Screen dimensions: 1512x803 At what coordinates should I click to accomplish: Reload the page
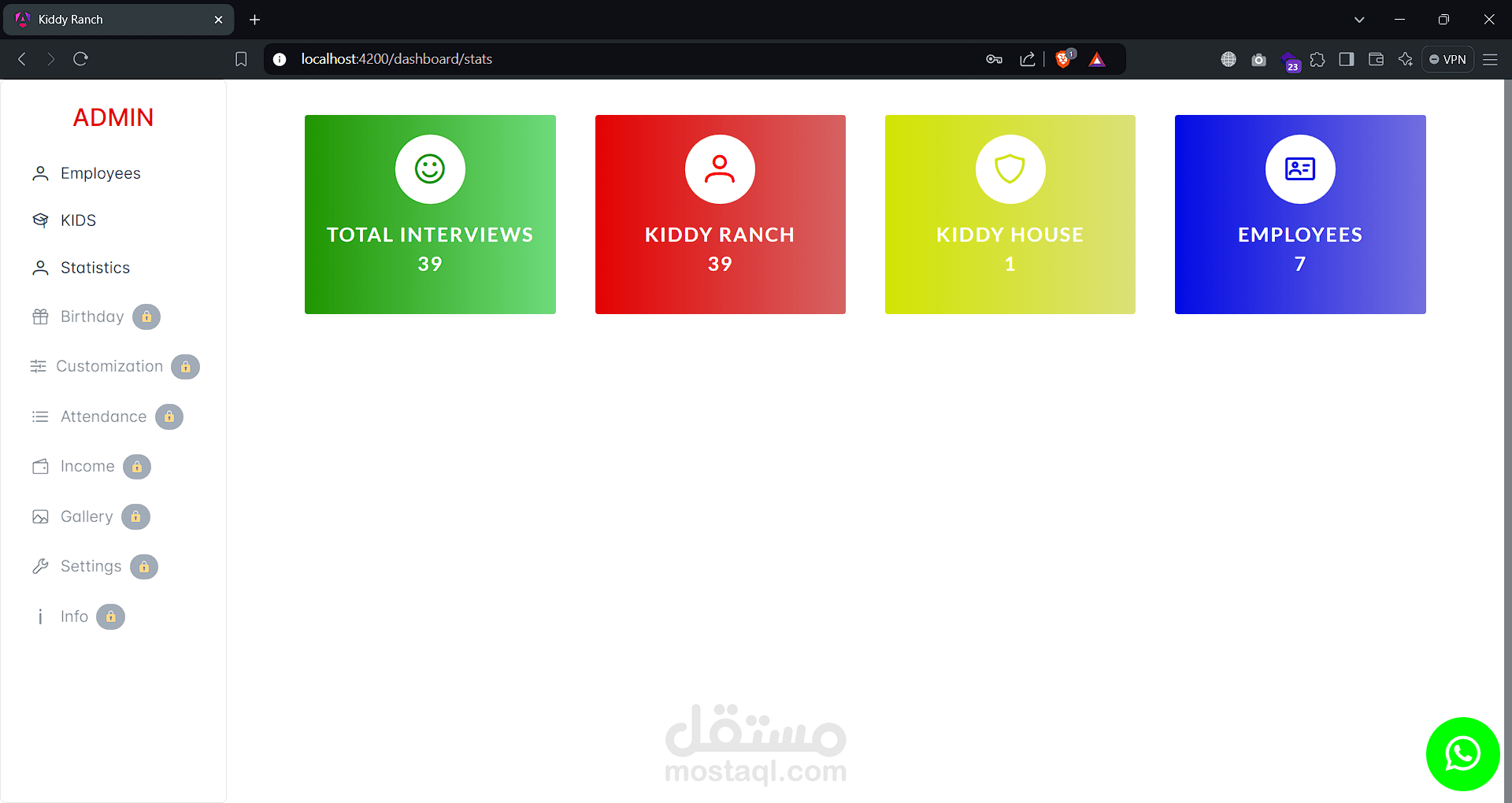point(80,59)
